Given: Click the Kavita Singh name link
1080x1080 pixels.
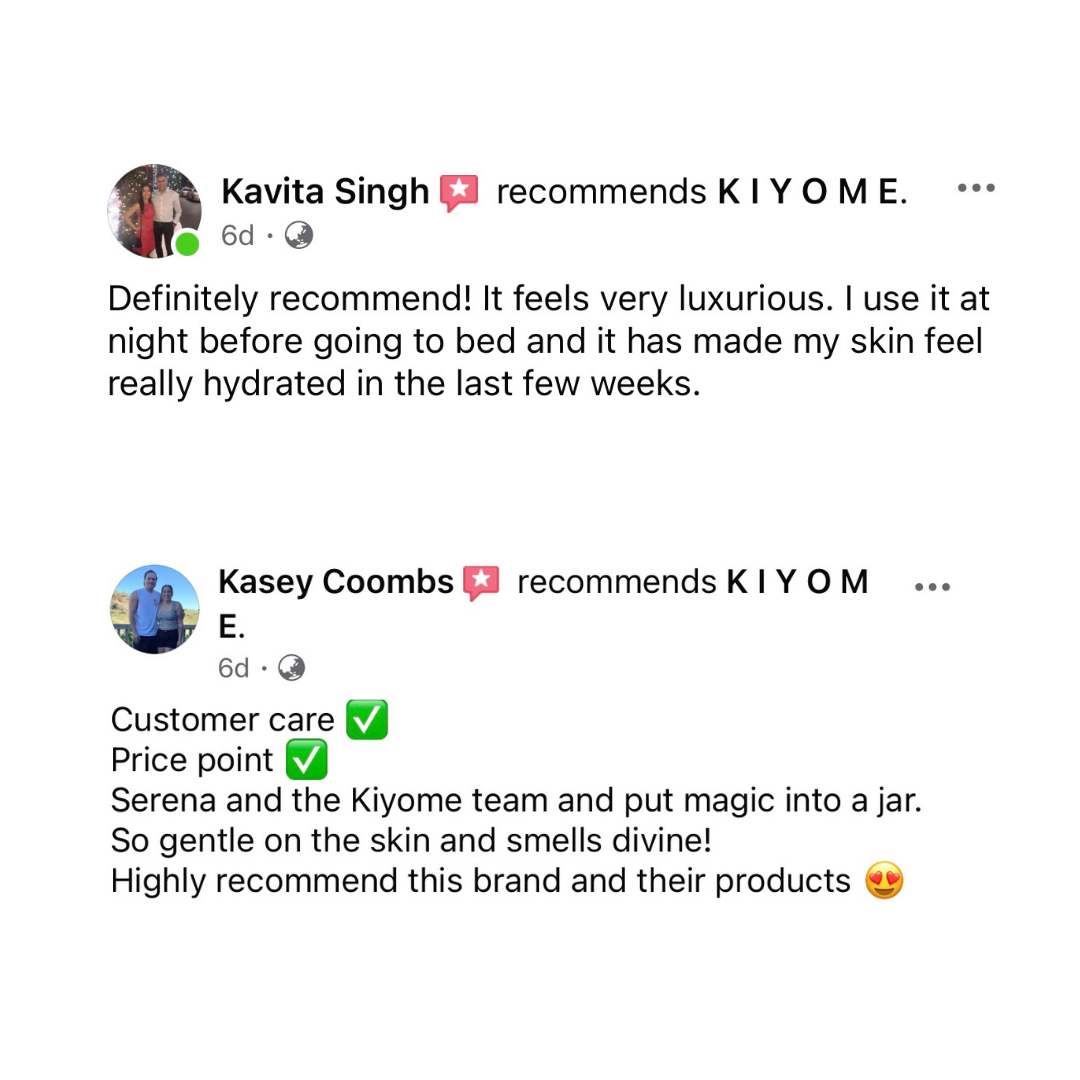Looking at the screenshot, I should [325, 191].
